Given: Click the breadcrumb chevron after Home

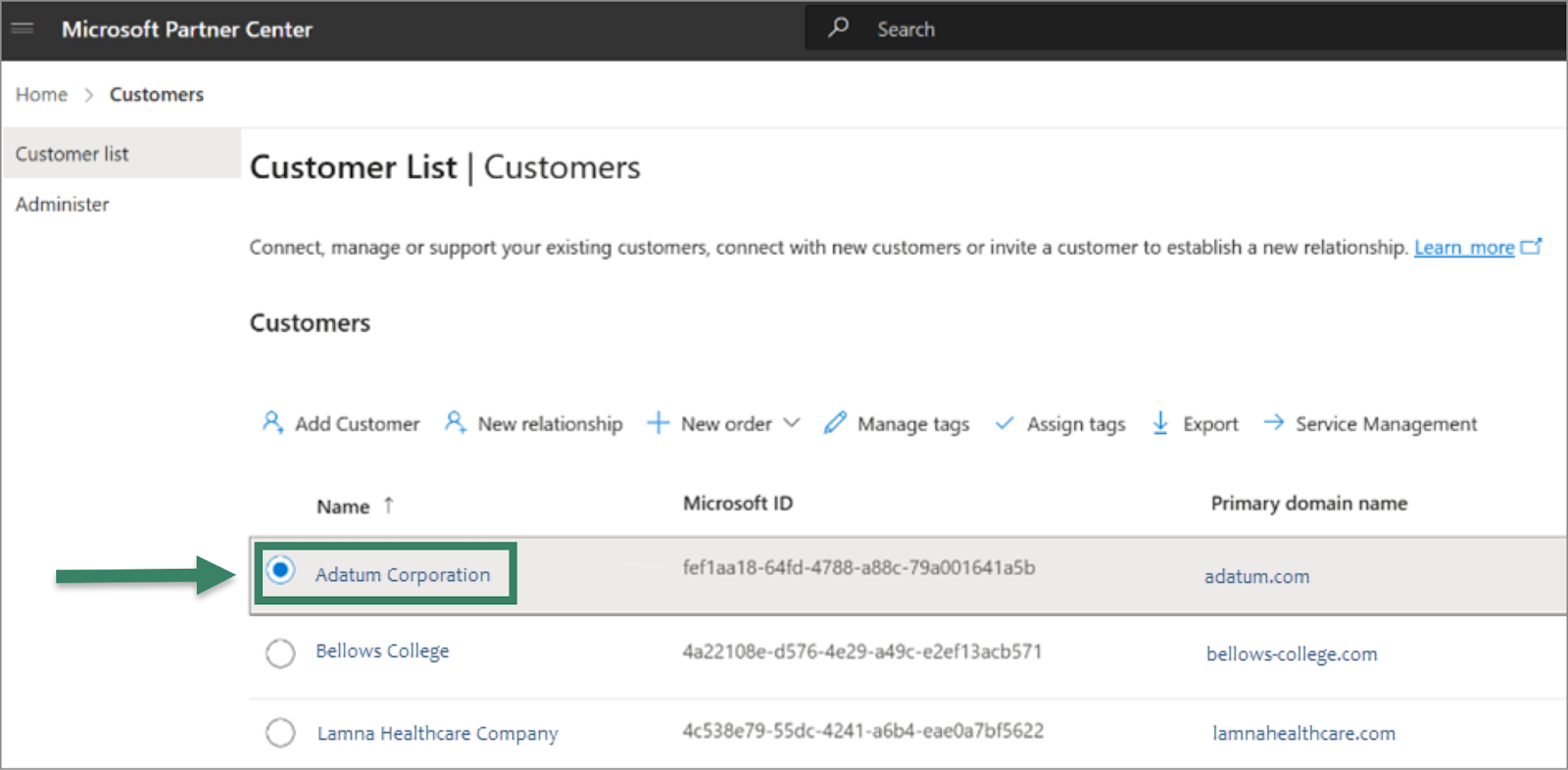Looking at the screenshot, I should click(88, 95).
